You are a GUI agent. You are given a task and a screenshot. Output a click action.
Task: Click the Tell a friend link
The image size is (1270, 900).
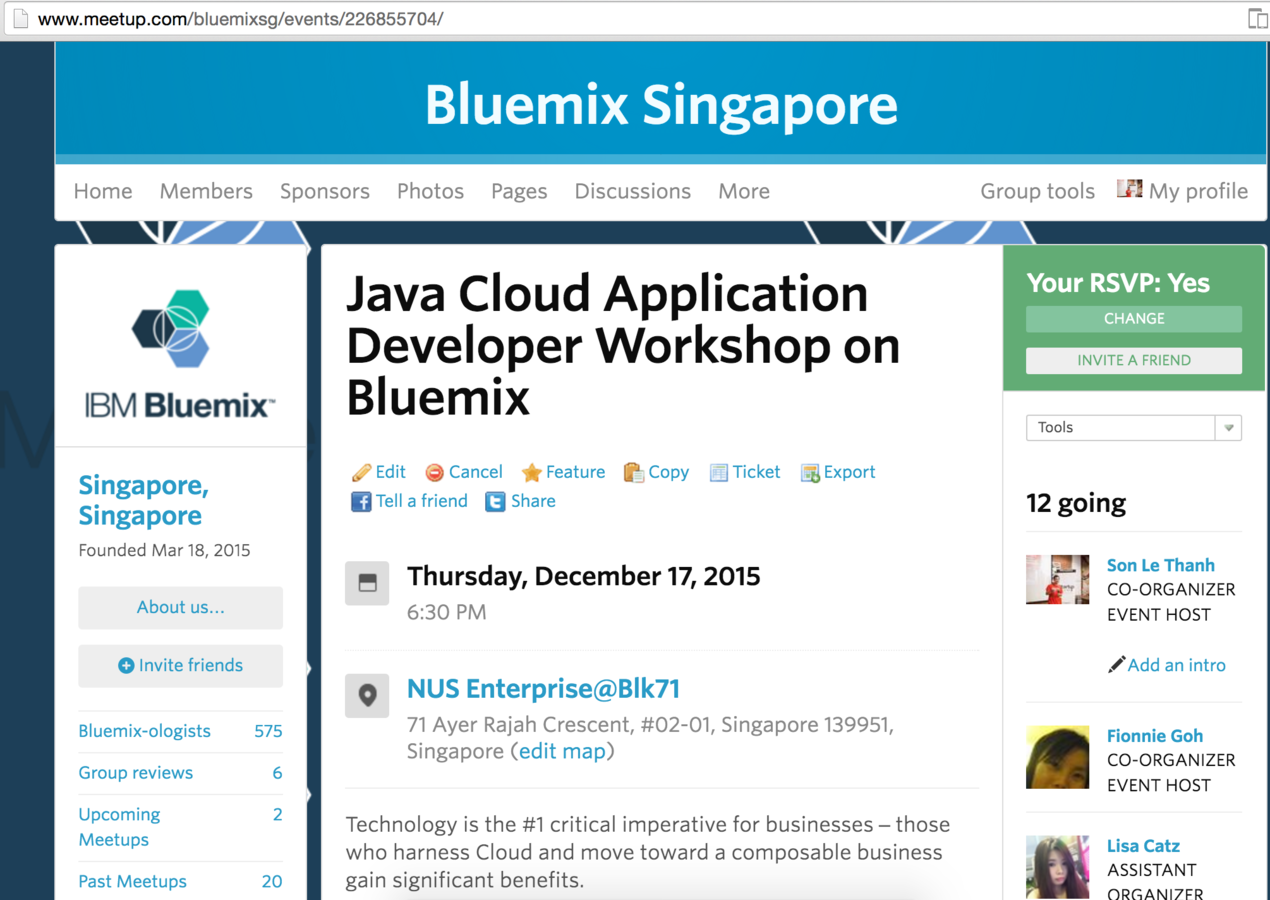(x=421, y=501)
